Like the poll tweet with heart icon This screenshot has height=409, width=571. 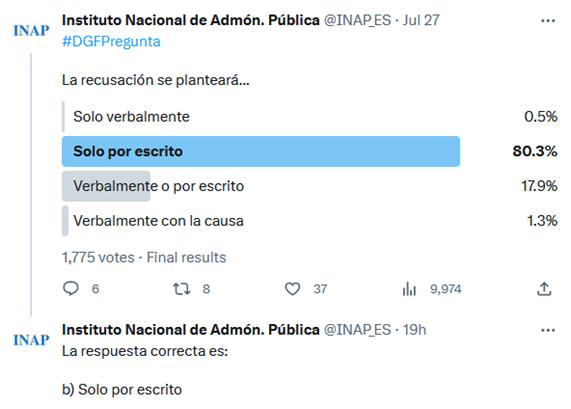click(x=292, y=289)
